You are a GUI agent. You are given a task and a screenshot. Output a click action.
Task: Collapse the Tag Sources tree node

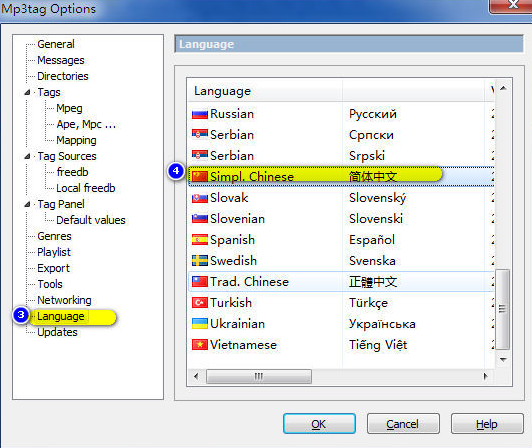(27, 156)
